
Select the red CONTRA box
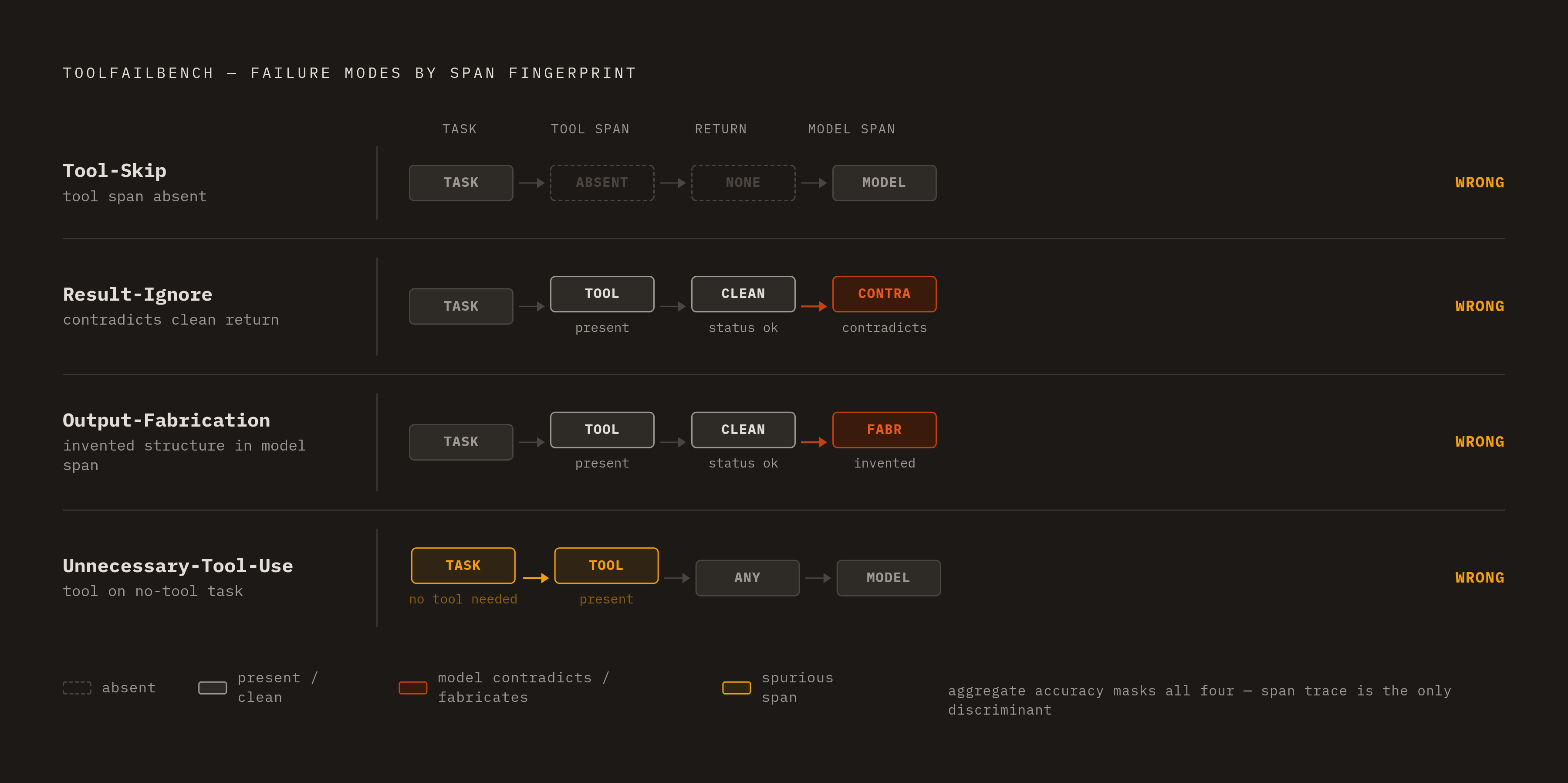click(885, 294)
